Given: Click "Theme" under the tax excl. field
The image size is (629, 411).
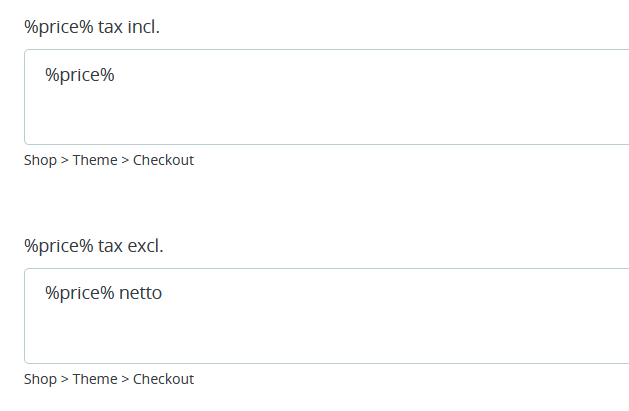Looking at the screenshot, I should pos(95,379).
